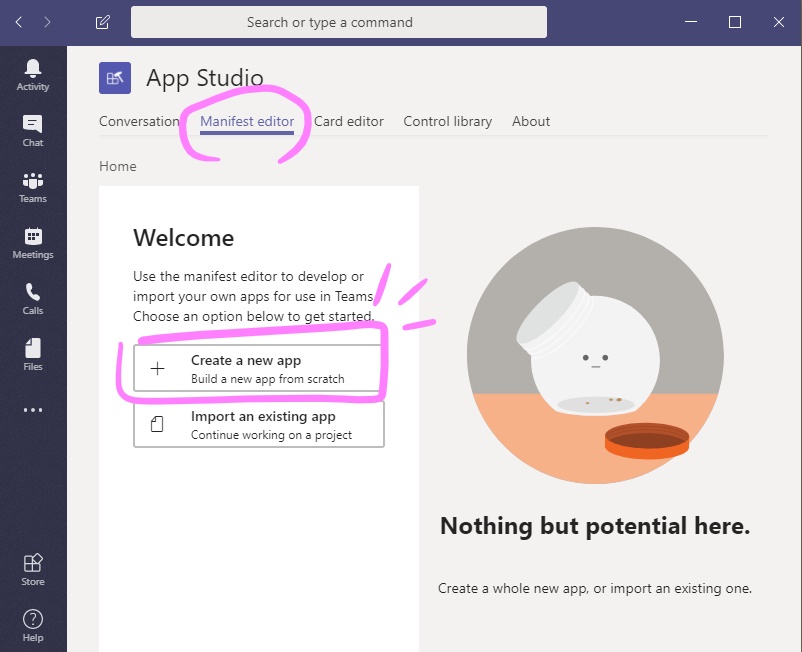This screenshot has height=652, width=802.
Task: Open Help from the sidebar
Action: coord(33,626)
